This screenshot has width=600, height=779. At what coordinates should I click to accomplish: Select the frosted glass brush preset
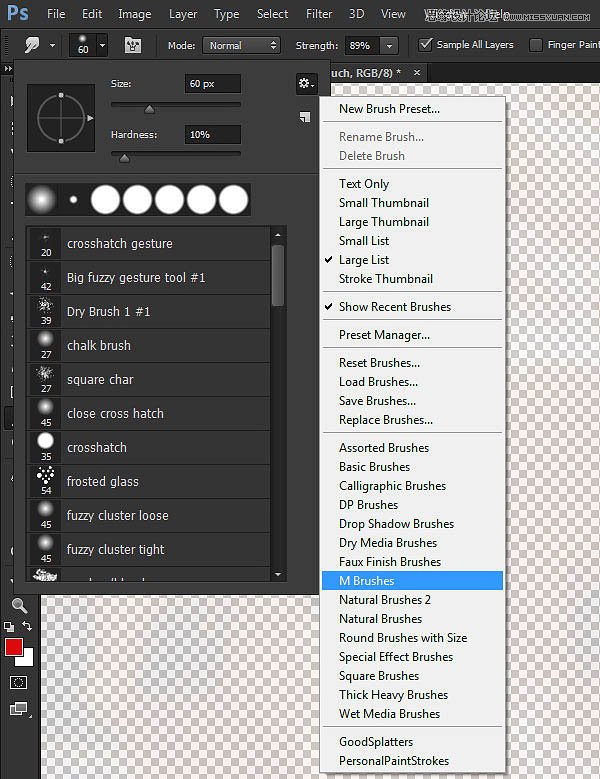(x=149, y=481)
